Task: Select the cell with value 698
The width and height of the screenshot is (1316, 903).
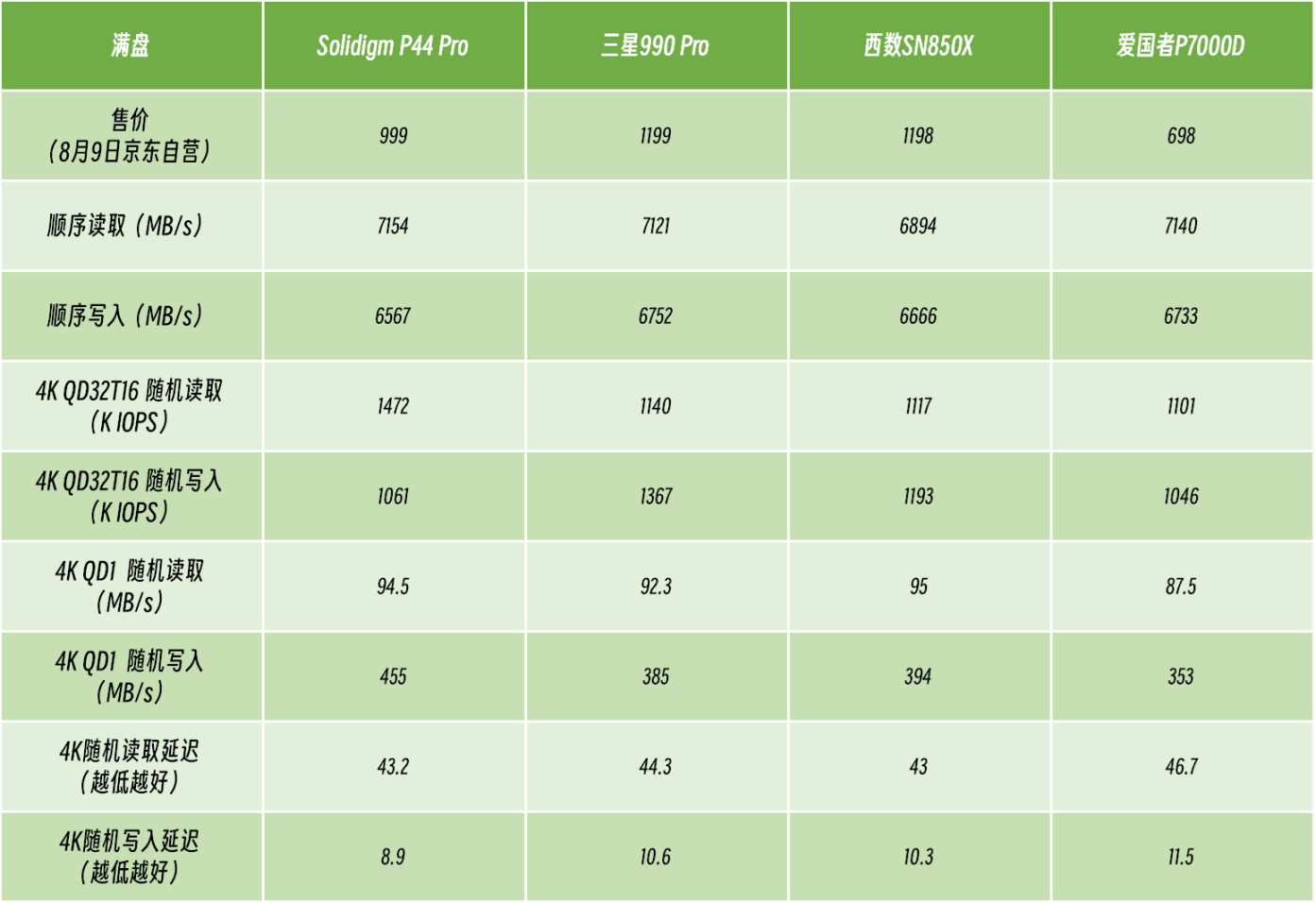Action: [1181, 136]
